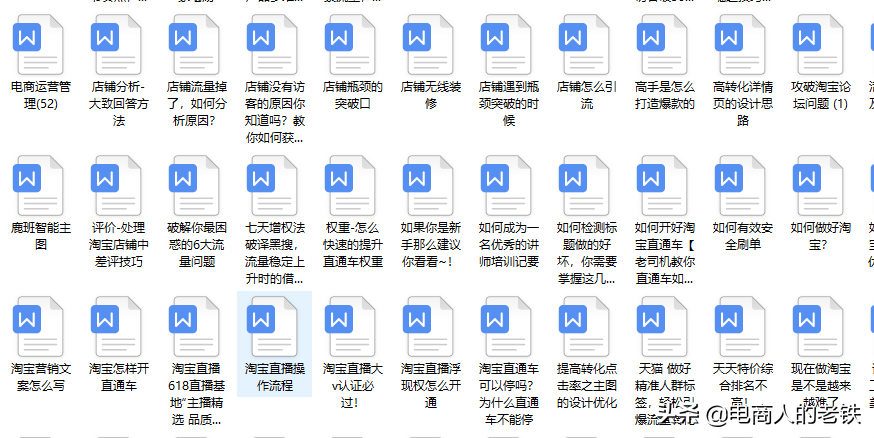The image size is (874, 438).
Task: Select the 店铺分析-大致回答方法 file icon
Action: coord(117,43)
